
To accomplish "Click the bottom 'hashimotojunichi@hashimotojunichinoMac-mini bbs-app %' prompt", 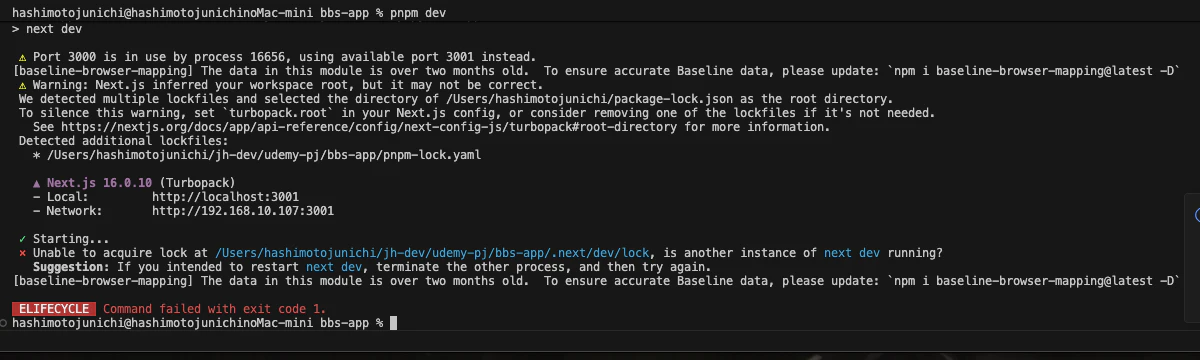I will pyautogui.click(x=198, y=323).
